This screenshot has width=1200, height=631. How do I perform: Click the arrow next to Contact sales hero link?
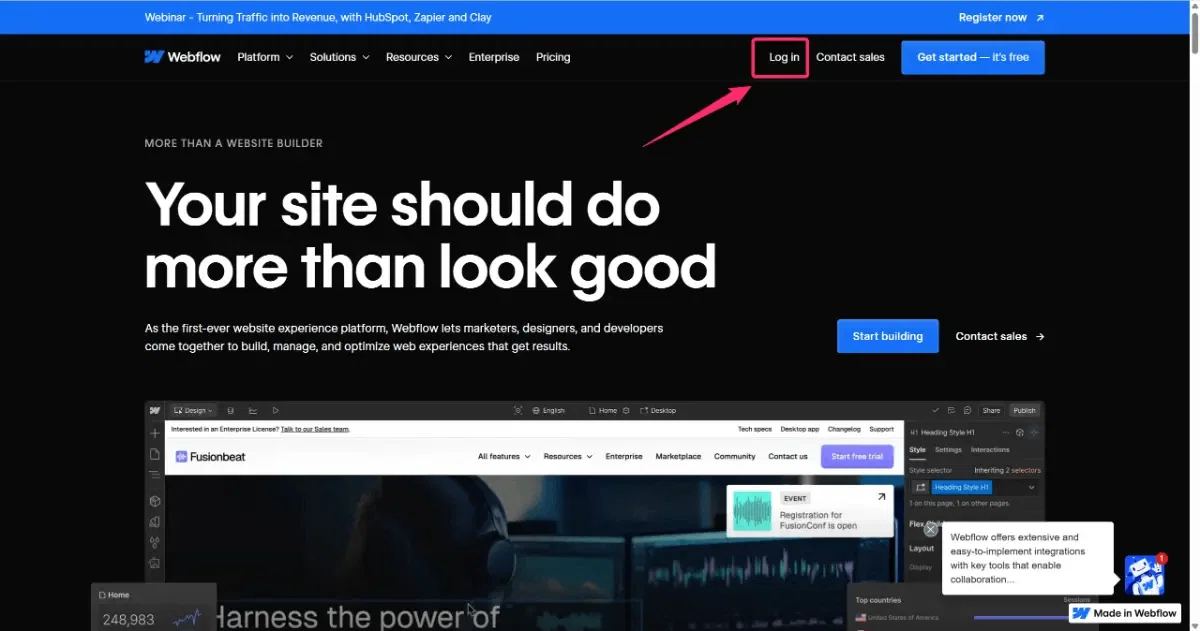pyautogui.click(x=1040, y=337)
